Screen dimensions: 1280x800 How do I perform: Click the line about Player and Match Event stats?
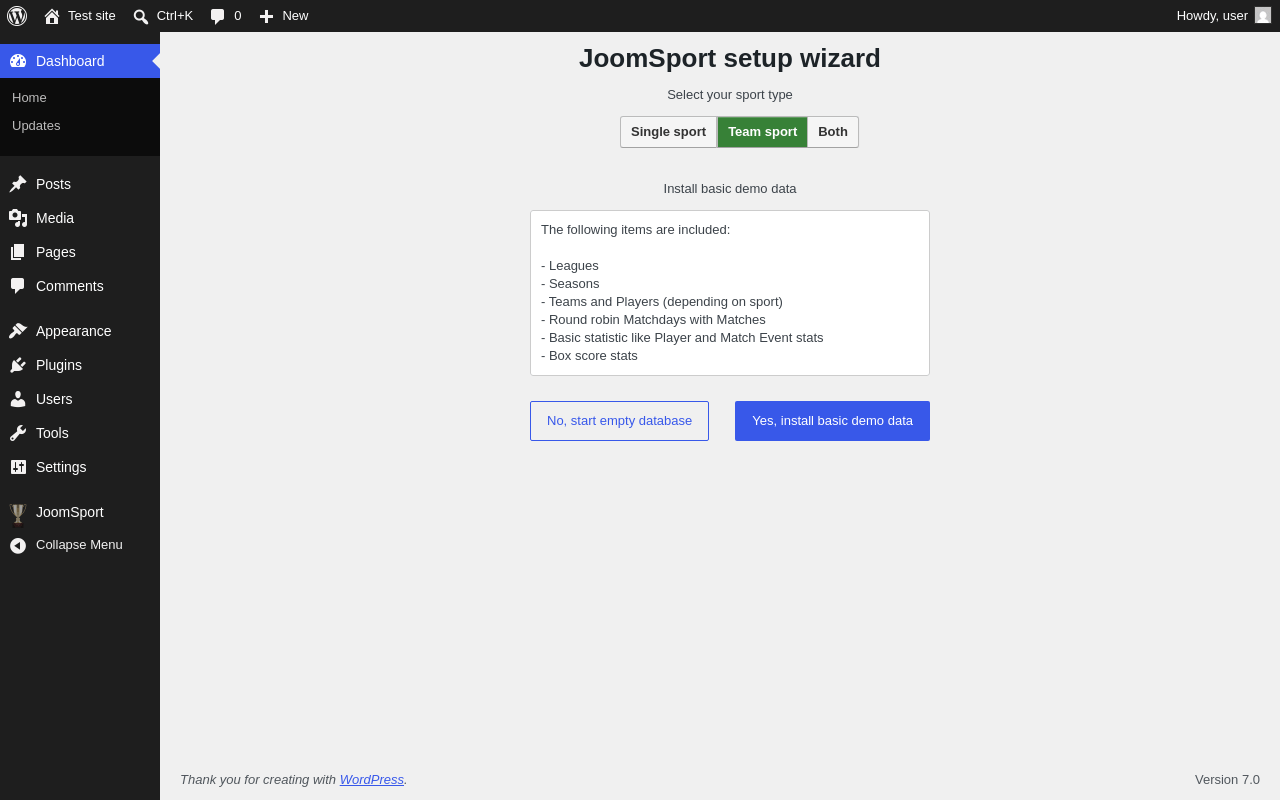coord(682,338)
